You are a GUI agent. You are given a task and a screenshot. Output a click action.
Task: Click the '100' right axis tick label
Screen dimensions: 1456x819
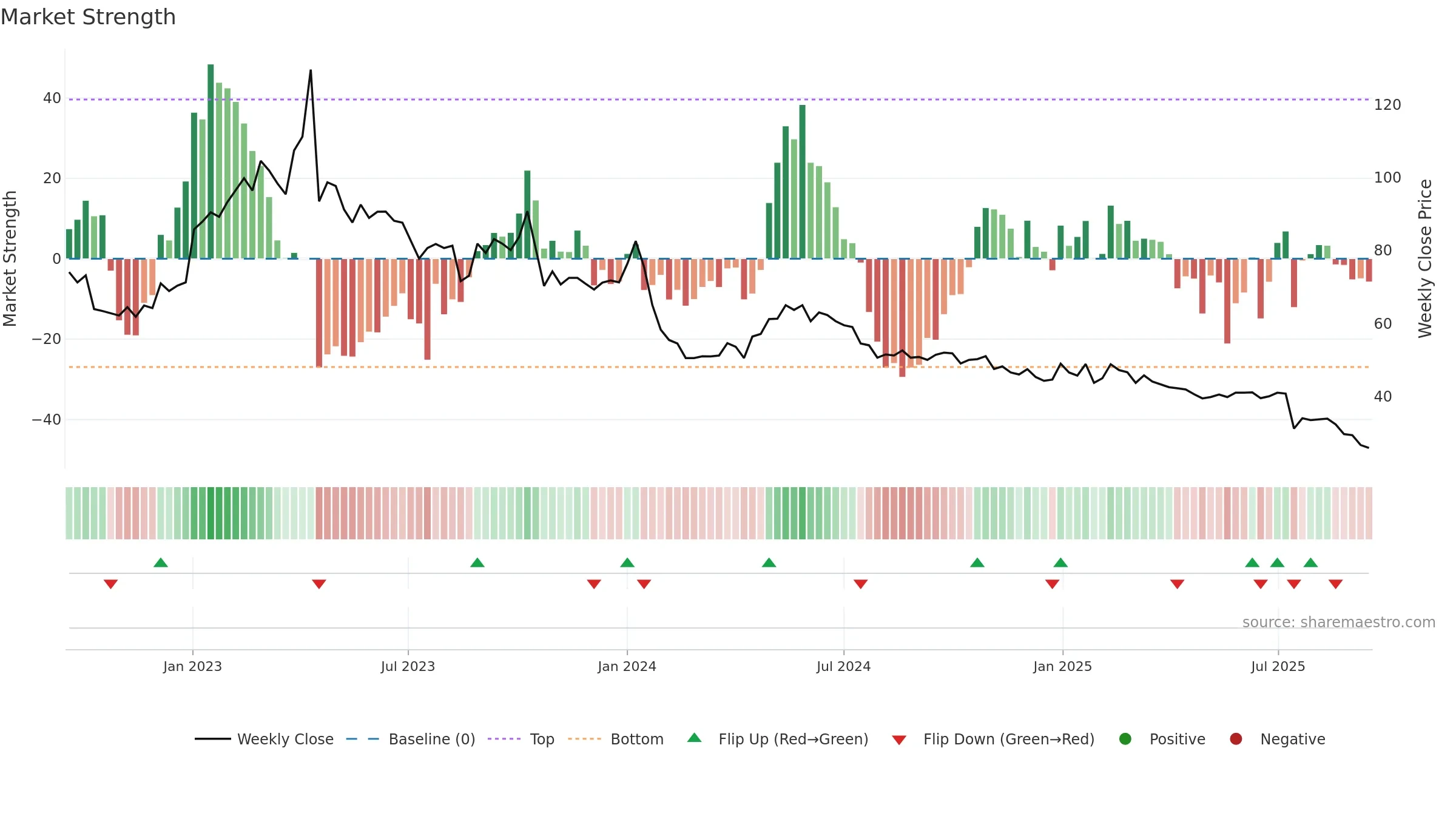click(1387, 177)
